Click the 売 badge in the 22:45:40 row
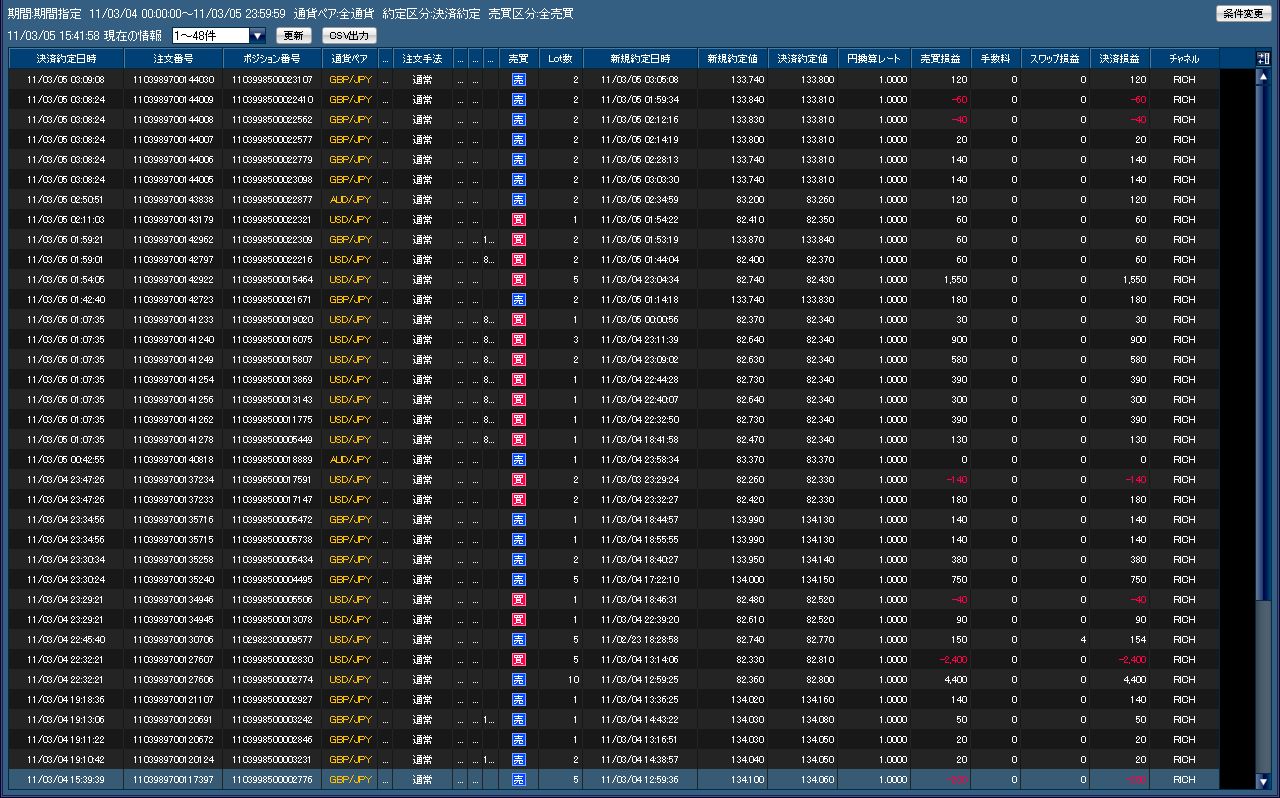1280x798 pixels. tap(518, 639)
